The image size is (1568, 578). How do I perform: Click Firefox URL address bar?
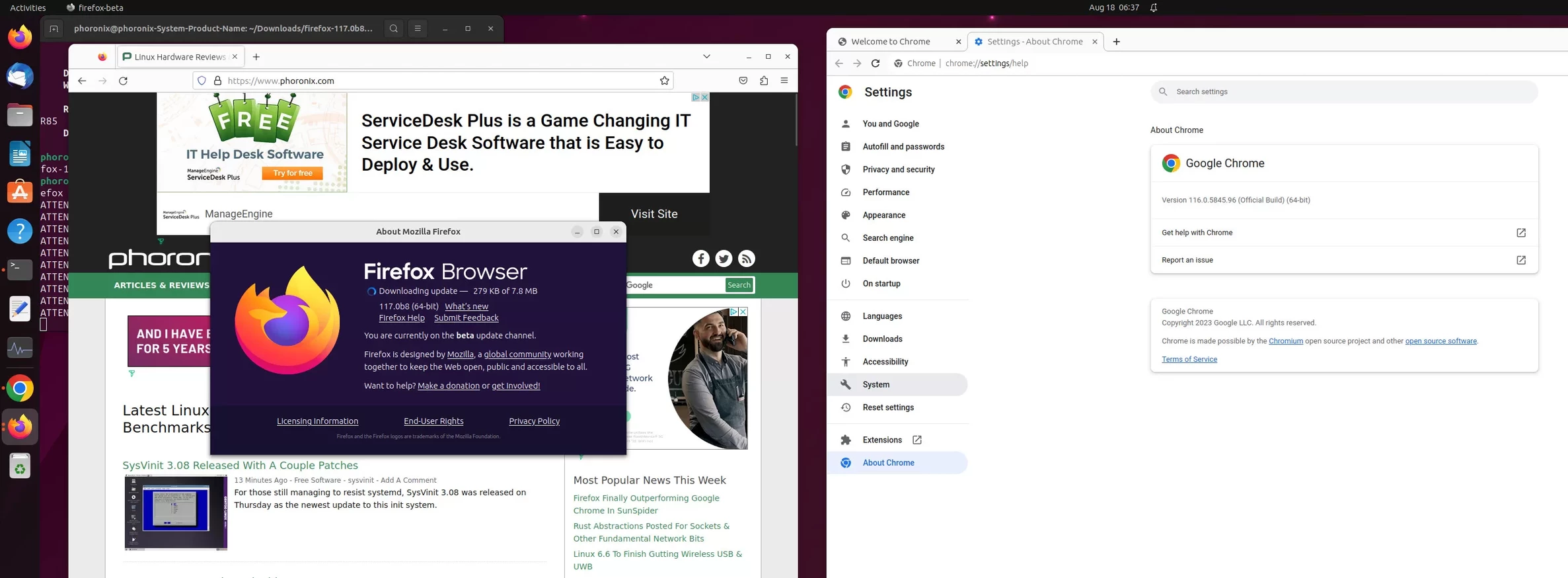pyautogui.click(x=433, y=81)
